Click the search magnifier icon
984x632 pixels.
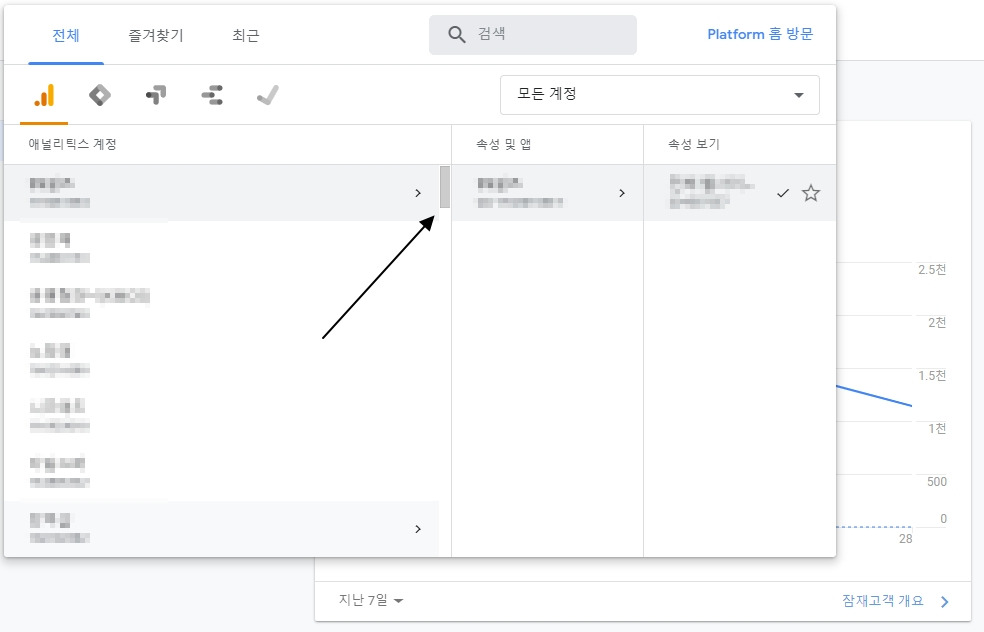457,34
